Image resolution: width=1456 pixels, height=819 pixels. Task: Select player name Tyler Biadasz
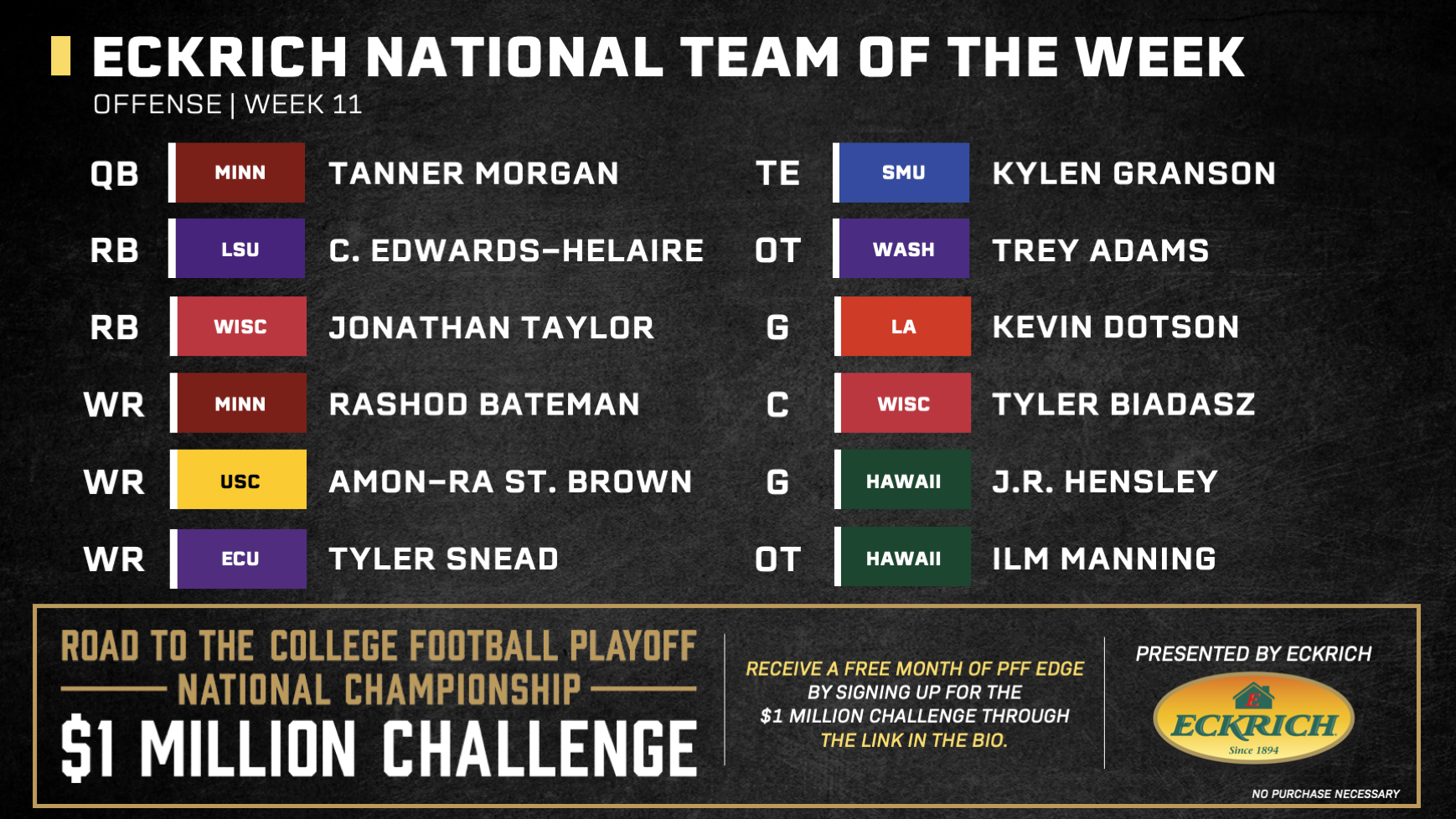[x=1123, y=404]
